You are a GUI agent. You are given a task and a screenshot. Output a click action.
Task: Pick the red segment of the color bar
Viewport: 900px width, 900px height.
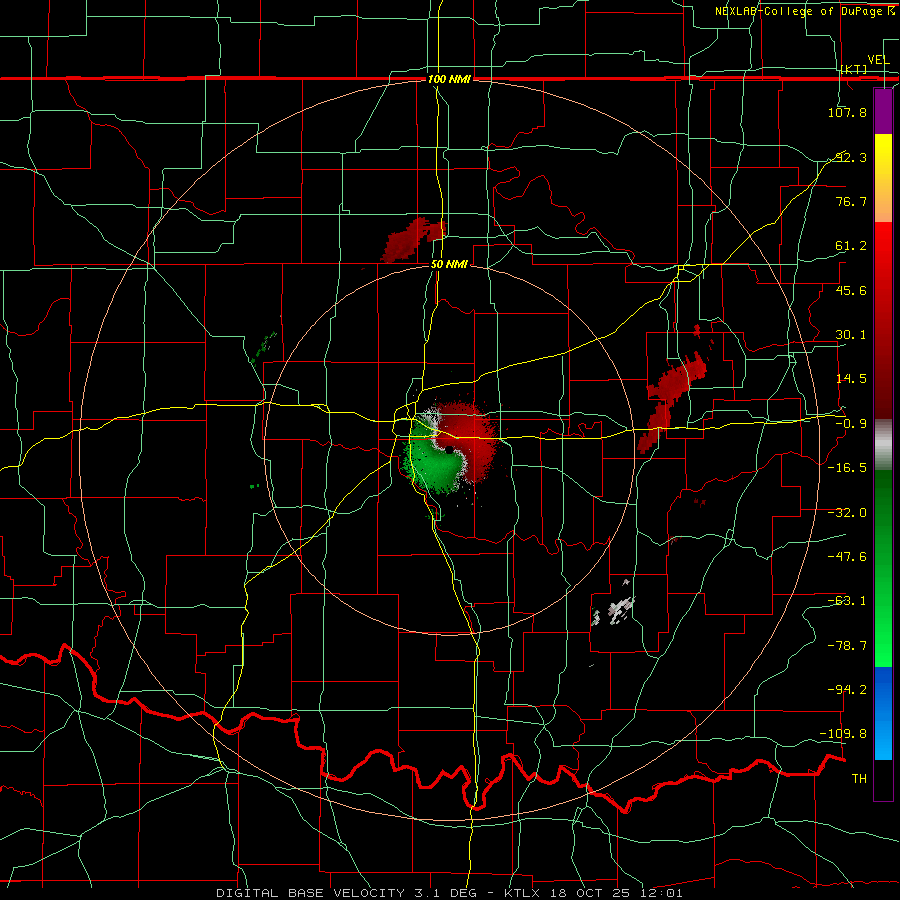(x=883, y=320)
